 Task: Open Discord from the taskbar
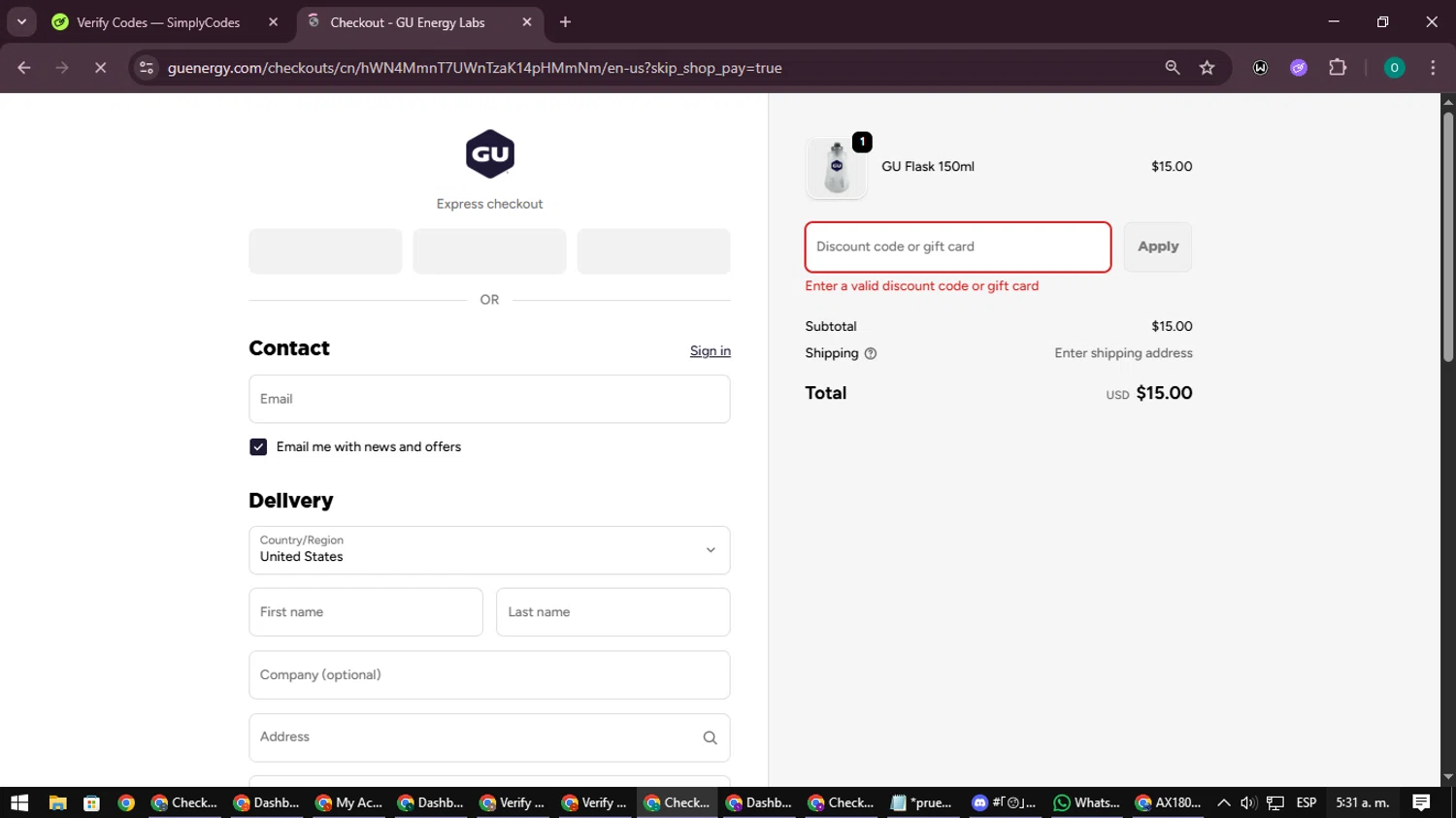point(1005,802)
